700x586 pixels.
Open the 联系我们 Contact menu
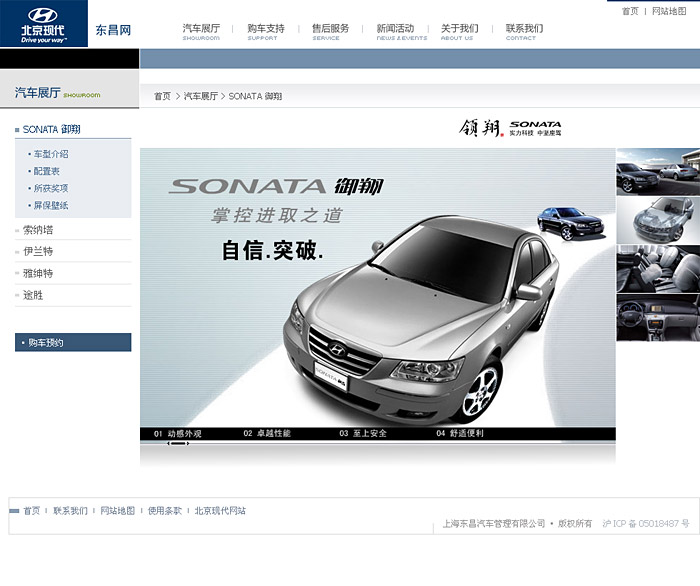pyautogui.click(x=524, y=32)
